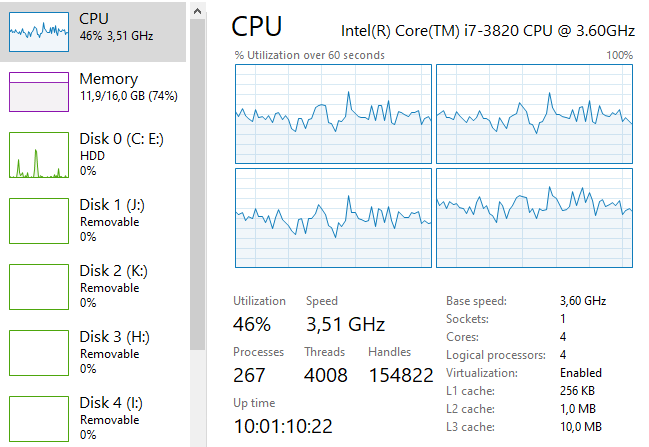Select Disk 3 (H:) thumbnail

coord(39,353)
